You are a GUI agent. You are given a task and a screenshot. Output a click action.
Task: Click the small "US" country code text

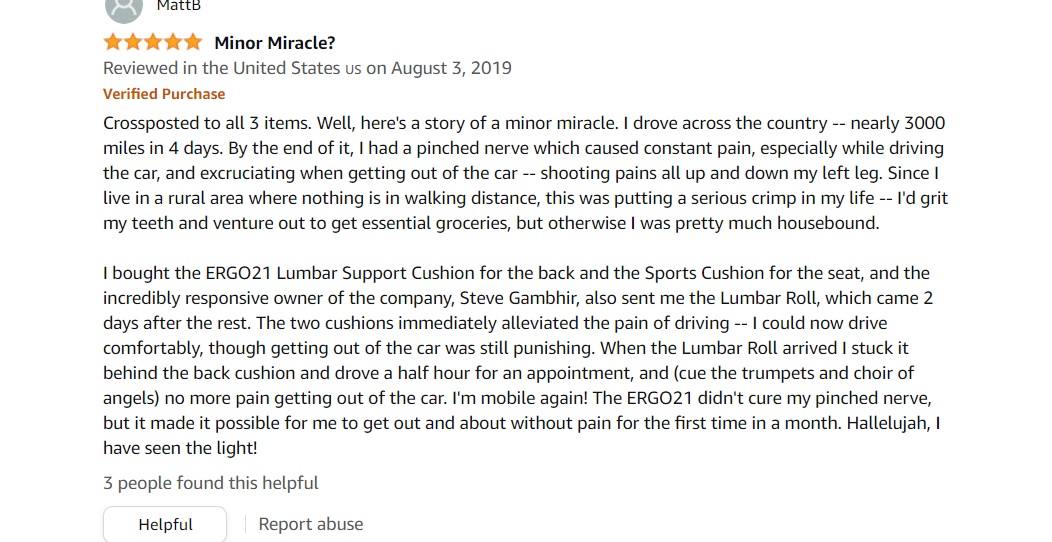click(x=353, y=69)
